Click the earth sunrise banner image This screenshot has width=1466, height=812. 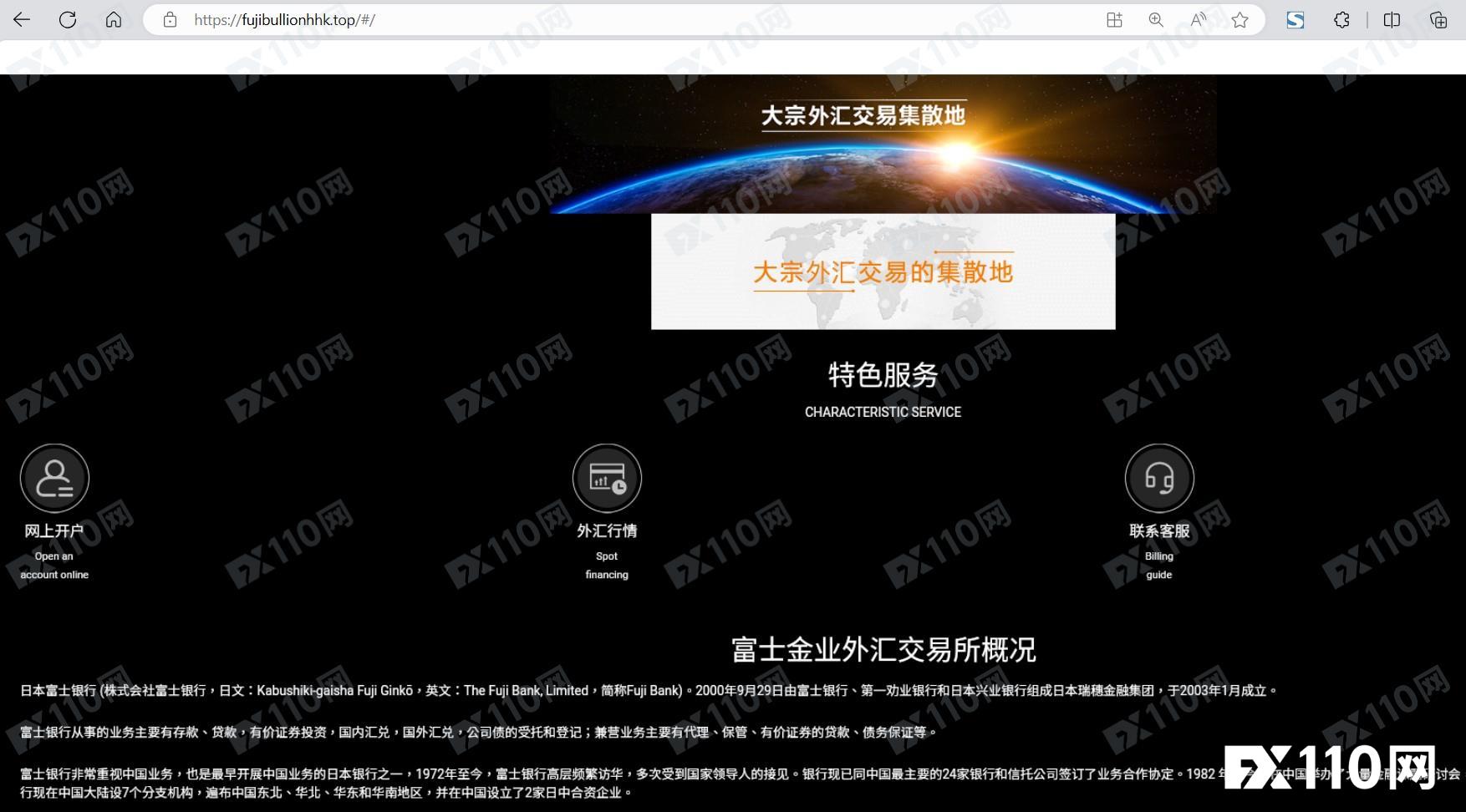[883, 144]
